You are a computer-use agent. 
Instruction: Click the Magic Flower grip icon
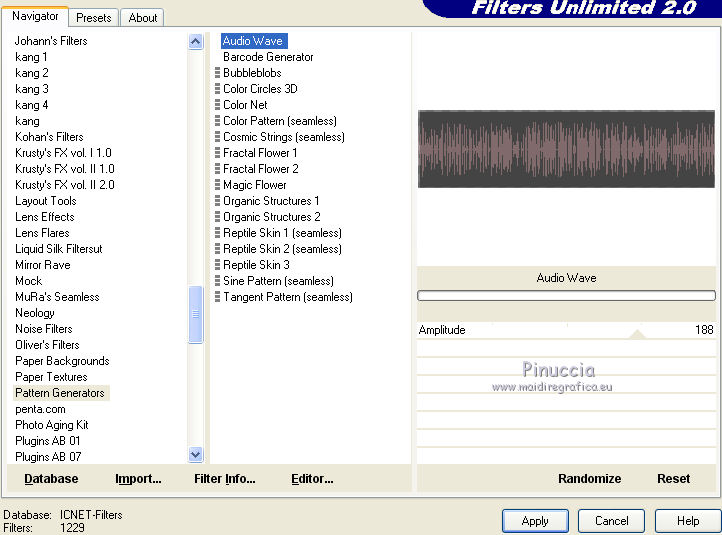217,185
